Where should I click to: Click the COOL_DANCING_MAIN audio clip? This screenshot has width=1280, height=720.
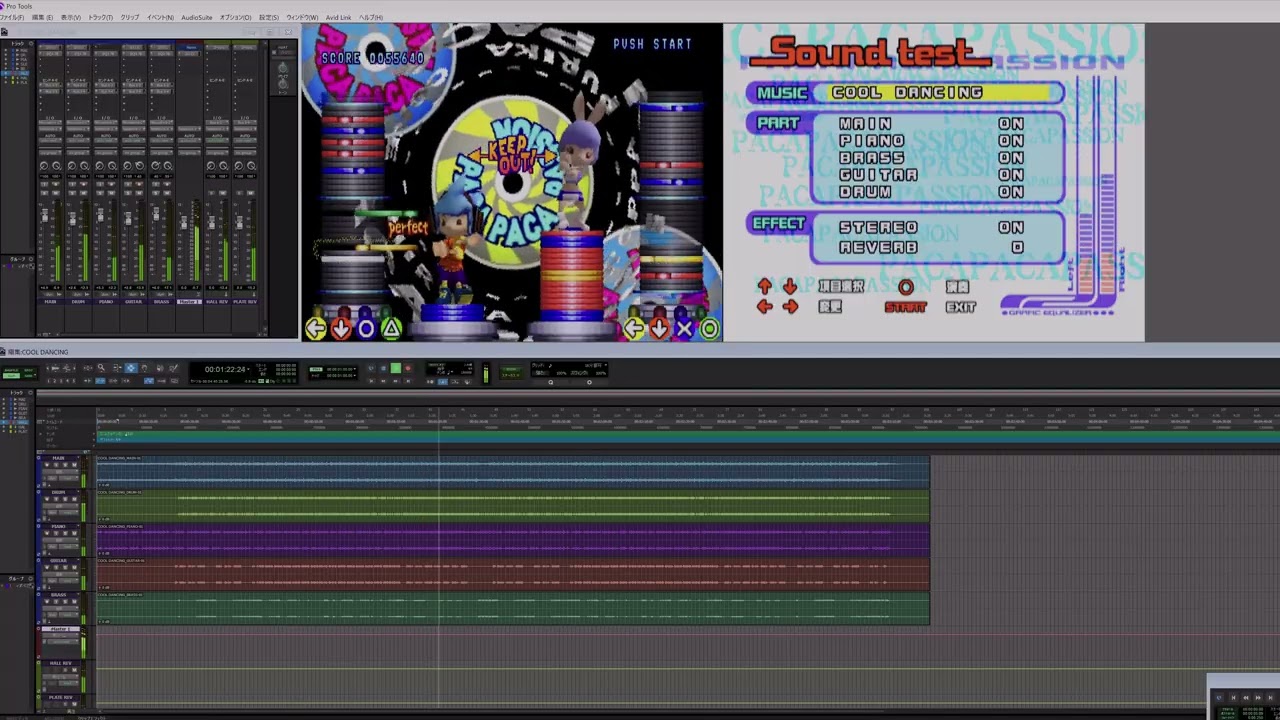pos(513,472)
